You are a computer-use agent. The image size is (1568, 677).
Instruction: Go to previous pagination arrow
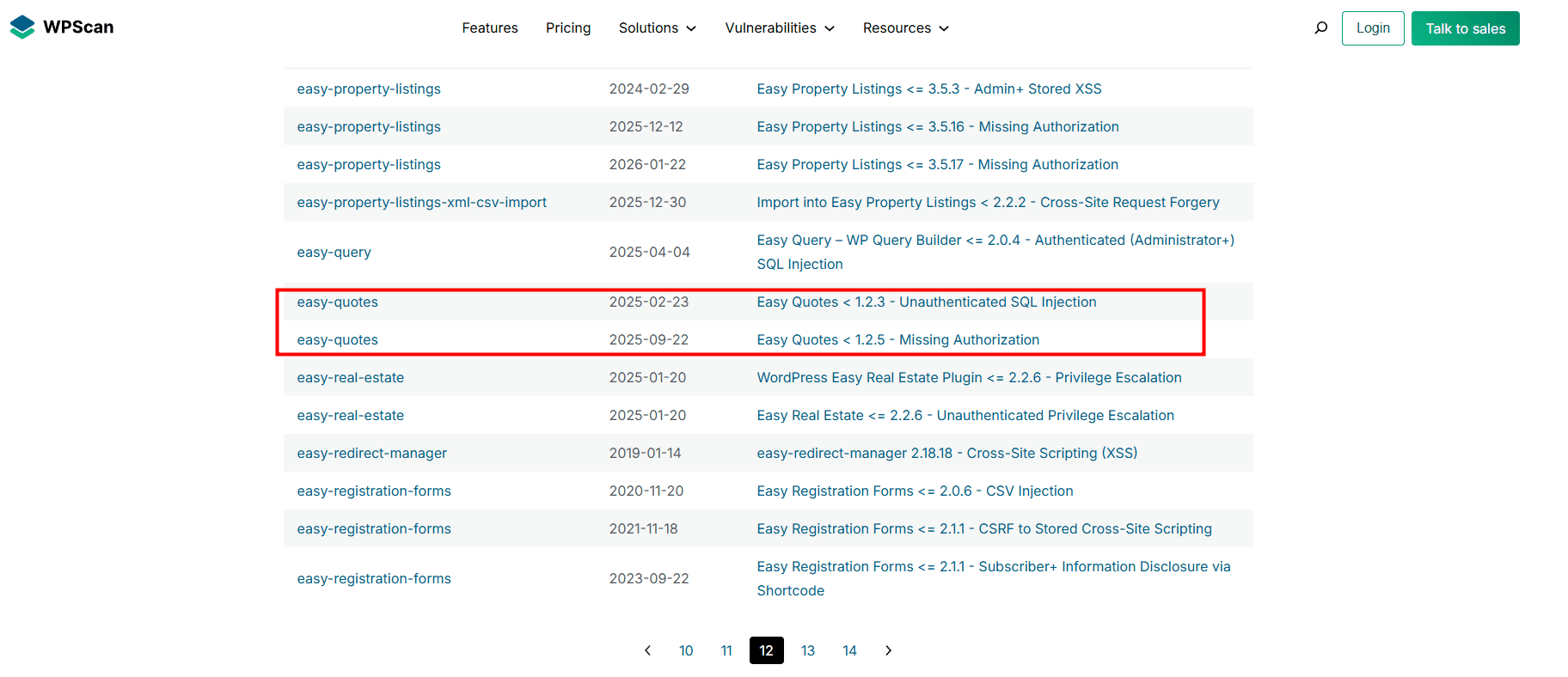647,650
